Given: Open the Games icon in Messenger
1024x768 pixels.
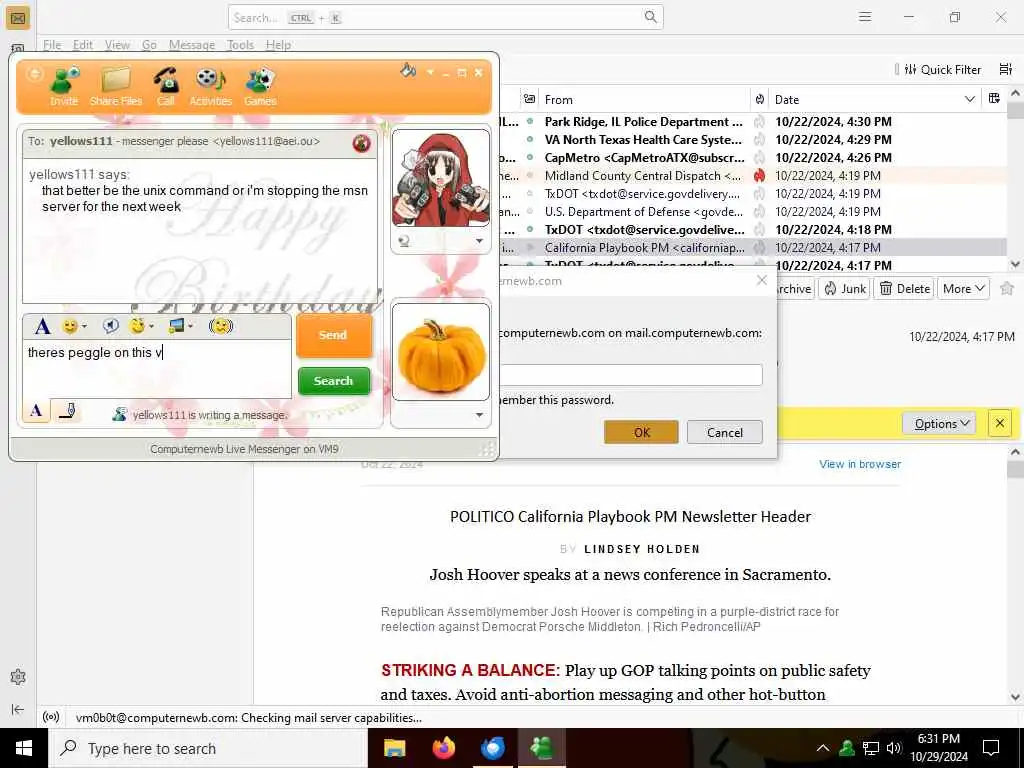Looking at the screenshot, I should (x=260, y=86).
